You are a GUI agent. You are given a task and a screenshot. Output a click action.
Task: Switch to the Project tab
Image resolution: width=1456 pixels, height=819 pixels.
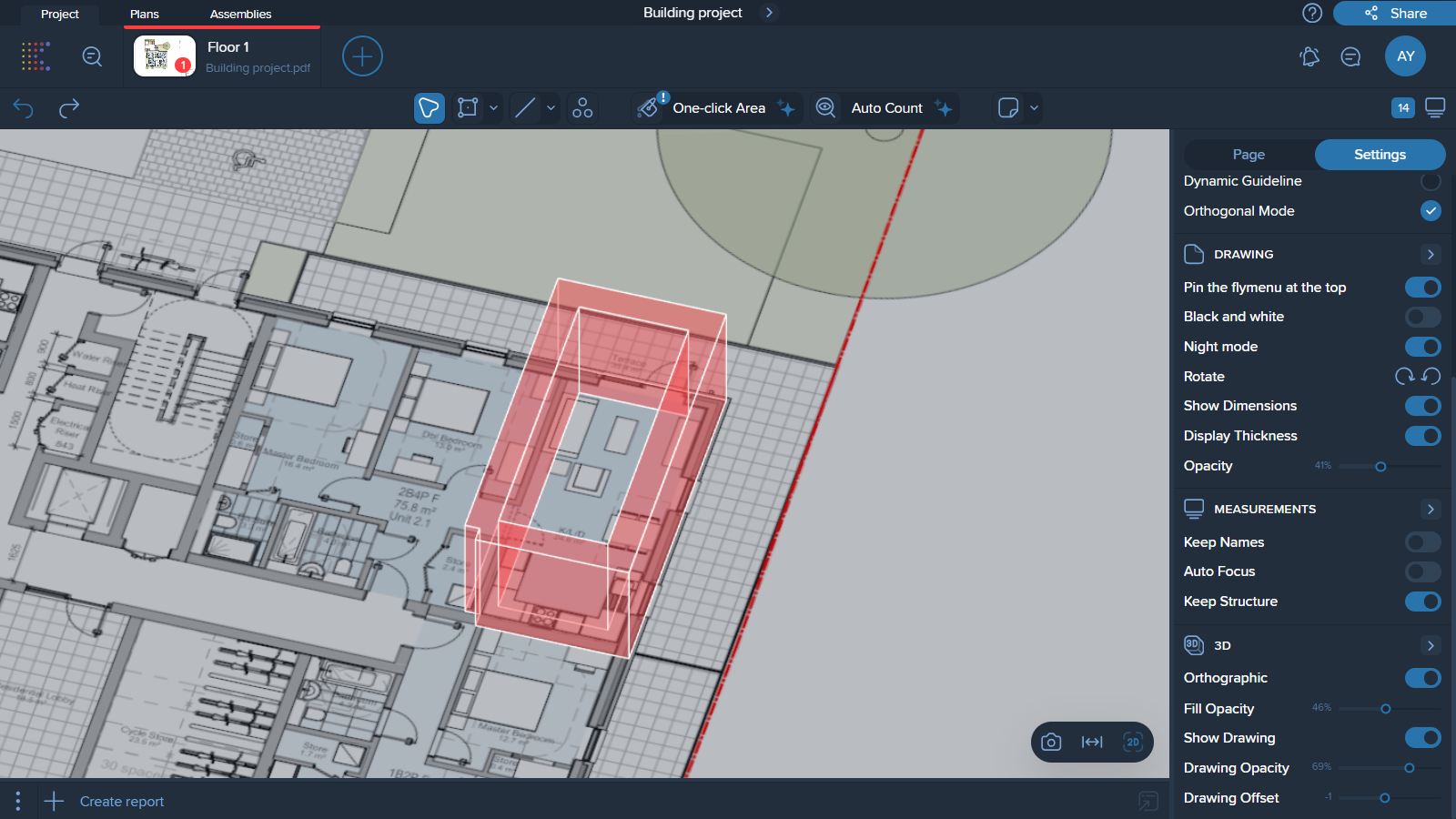(x=60, y=14)
